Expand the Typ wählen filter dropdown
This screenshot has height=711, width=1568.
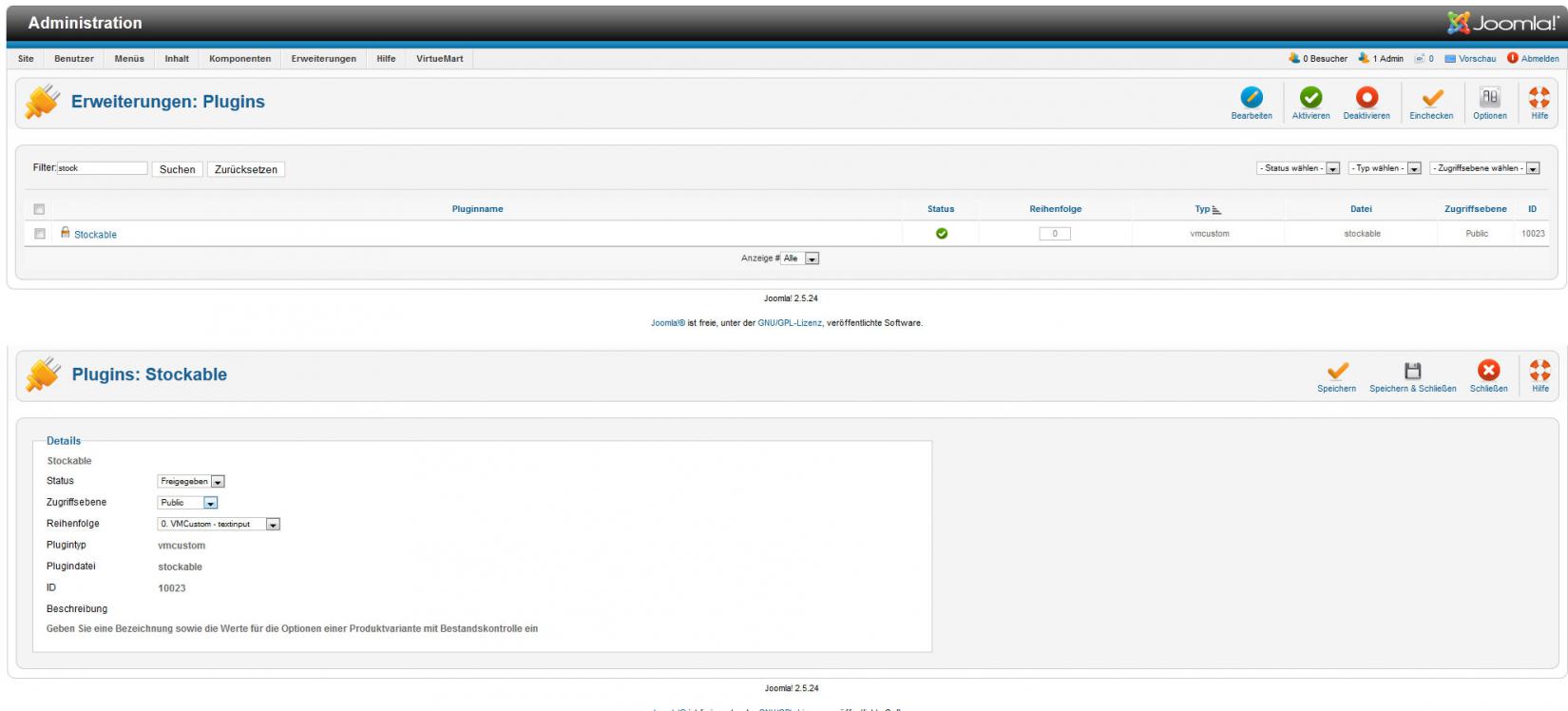coord(1385,168)
